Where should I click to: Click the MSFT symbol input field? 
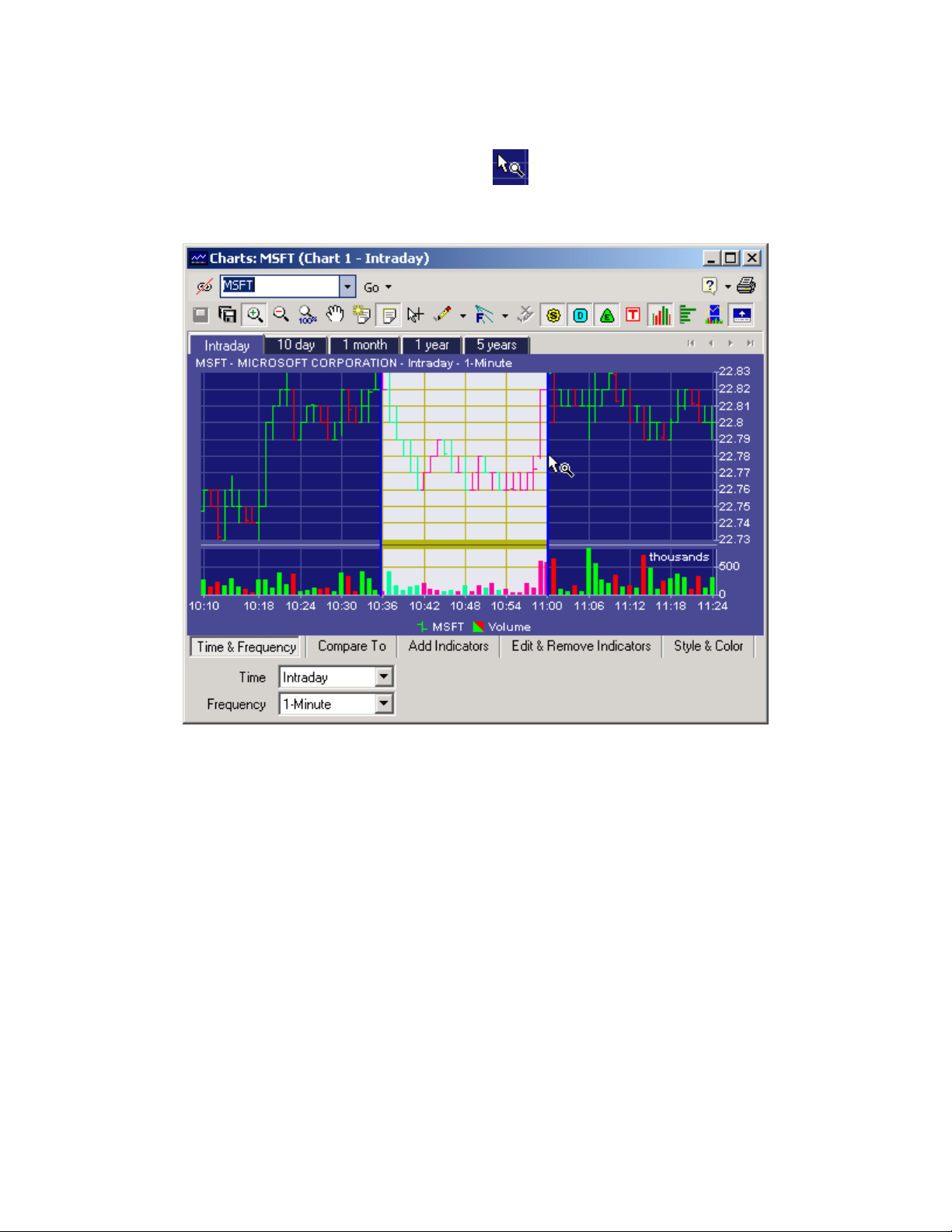tap(280, 286)
